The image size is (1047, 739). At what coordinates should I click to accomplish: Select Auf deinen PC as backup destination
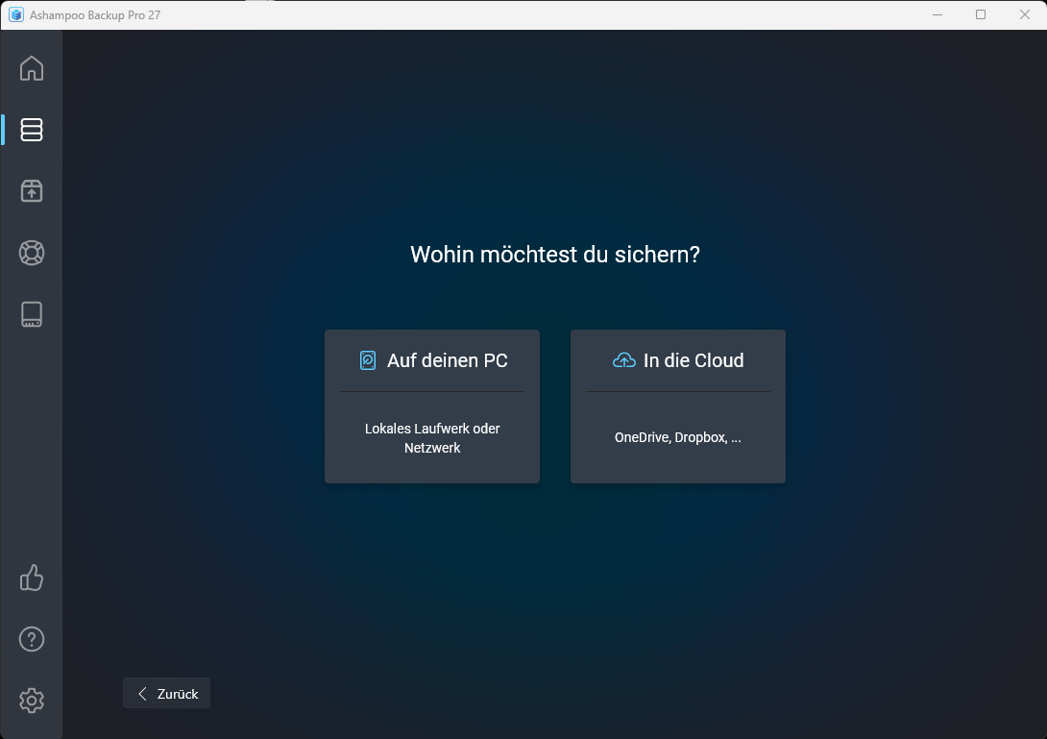click(432, 406)
